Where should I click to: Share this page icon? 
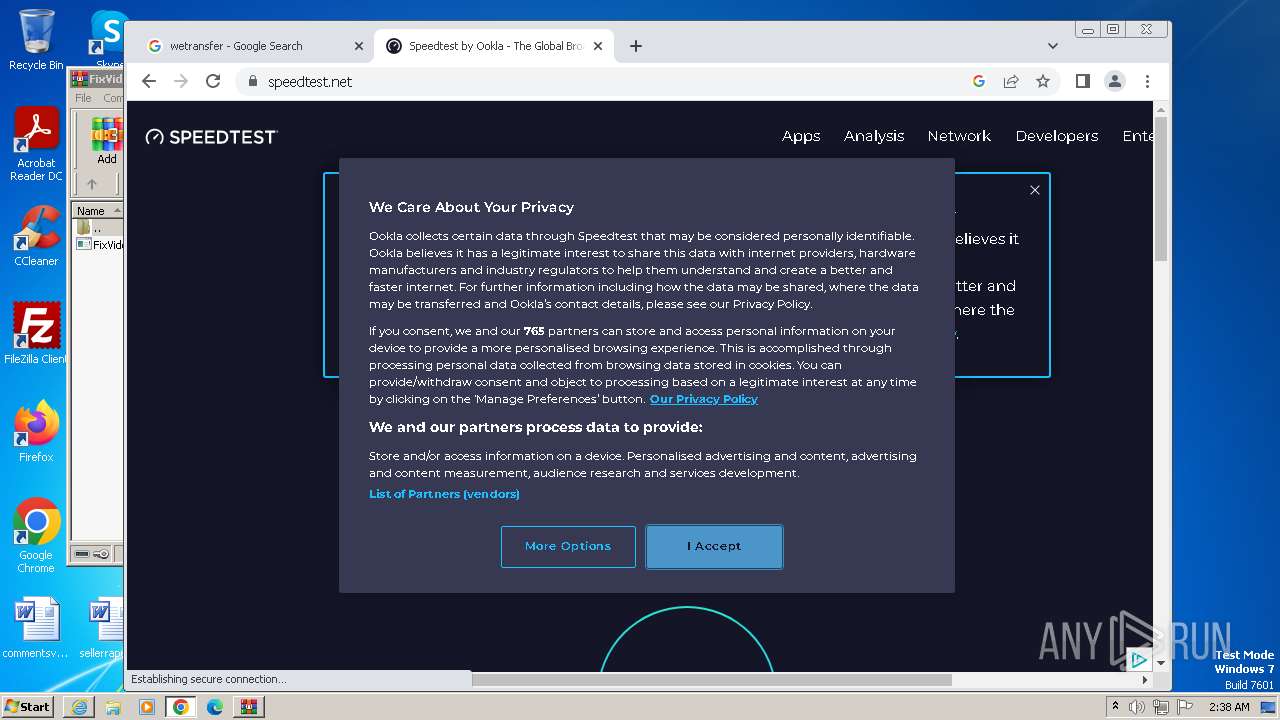pyautogui.click(x=1011, y=82)
